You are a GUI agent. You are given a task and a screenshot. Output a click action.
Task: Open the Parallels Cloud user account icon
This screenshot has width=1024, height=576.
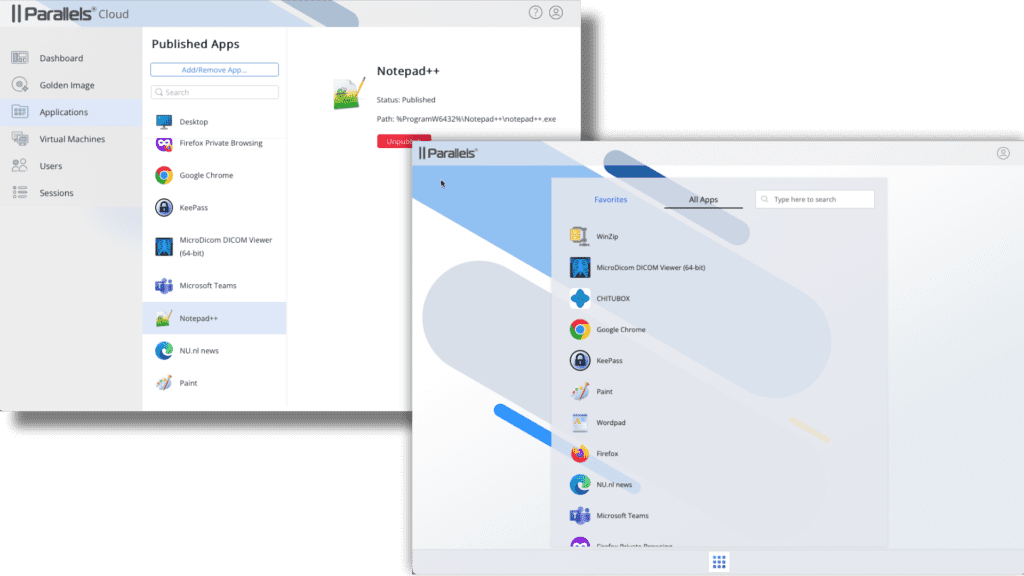[x=556, y=13]
